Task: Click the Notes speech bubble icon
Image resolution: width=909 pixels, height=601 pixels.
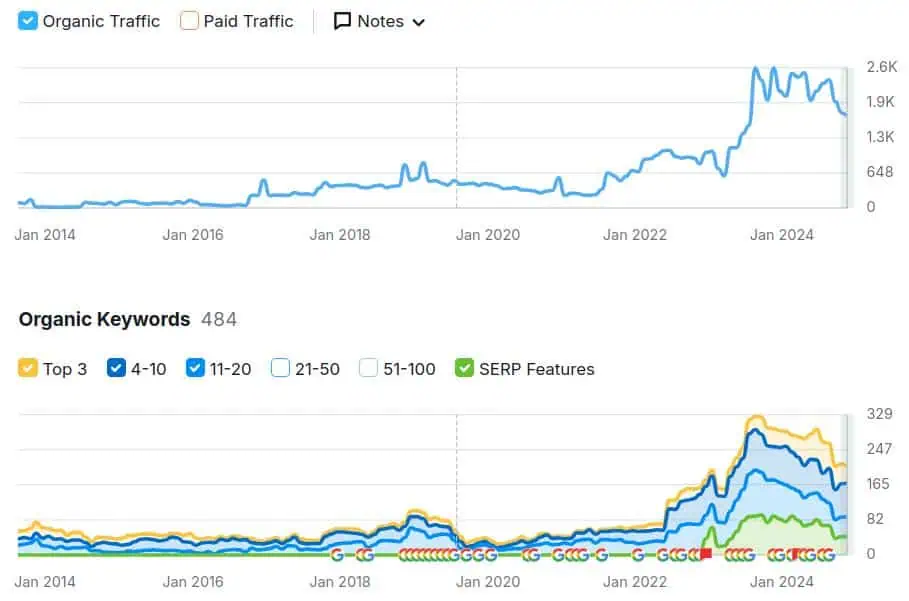Action: pyautogui.click(x=342, y=21)
